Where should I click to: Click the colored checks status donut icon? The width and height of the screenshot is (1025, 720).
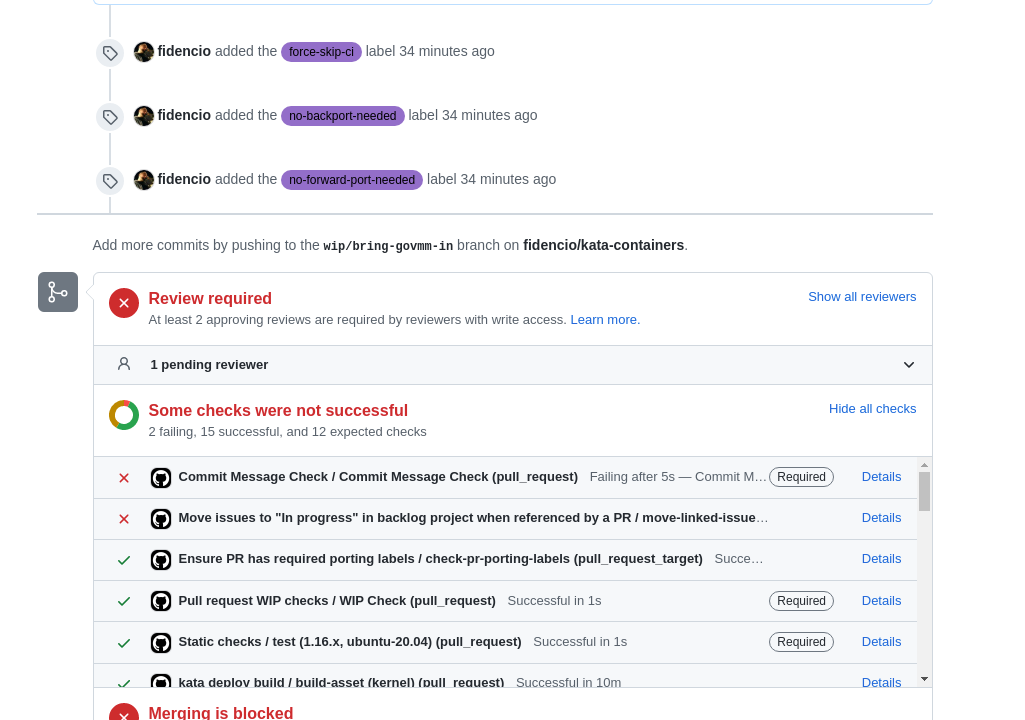pos(123,414)
